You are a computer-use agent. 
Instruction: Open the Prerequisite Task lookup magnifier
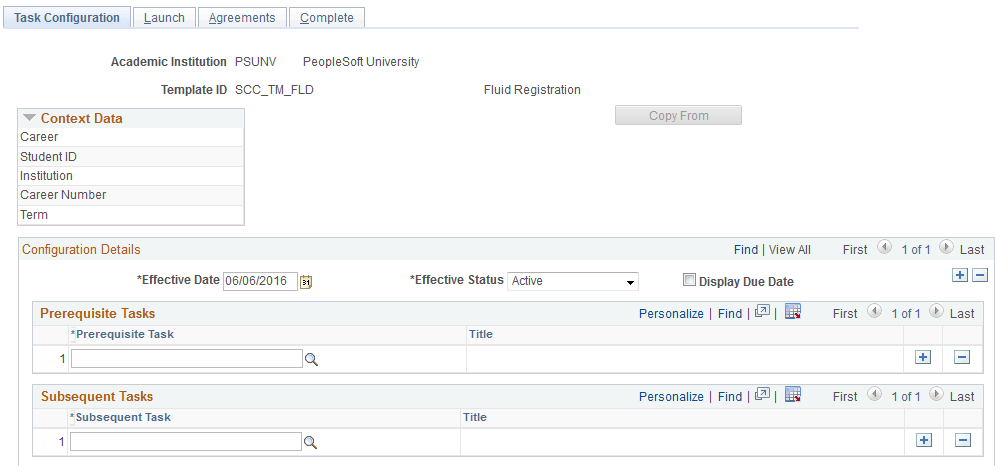[x=312, y=359]
